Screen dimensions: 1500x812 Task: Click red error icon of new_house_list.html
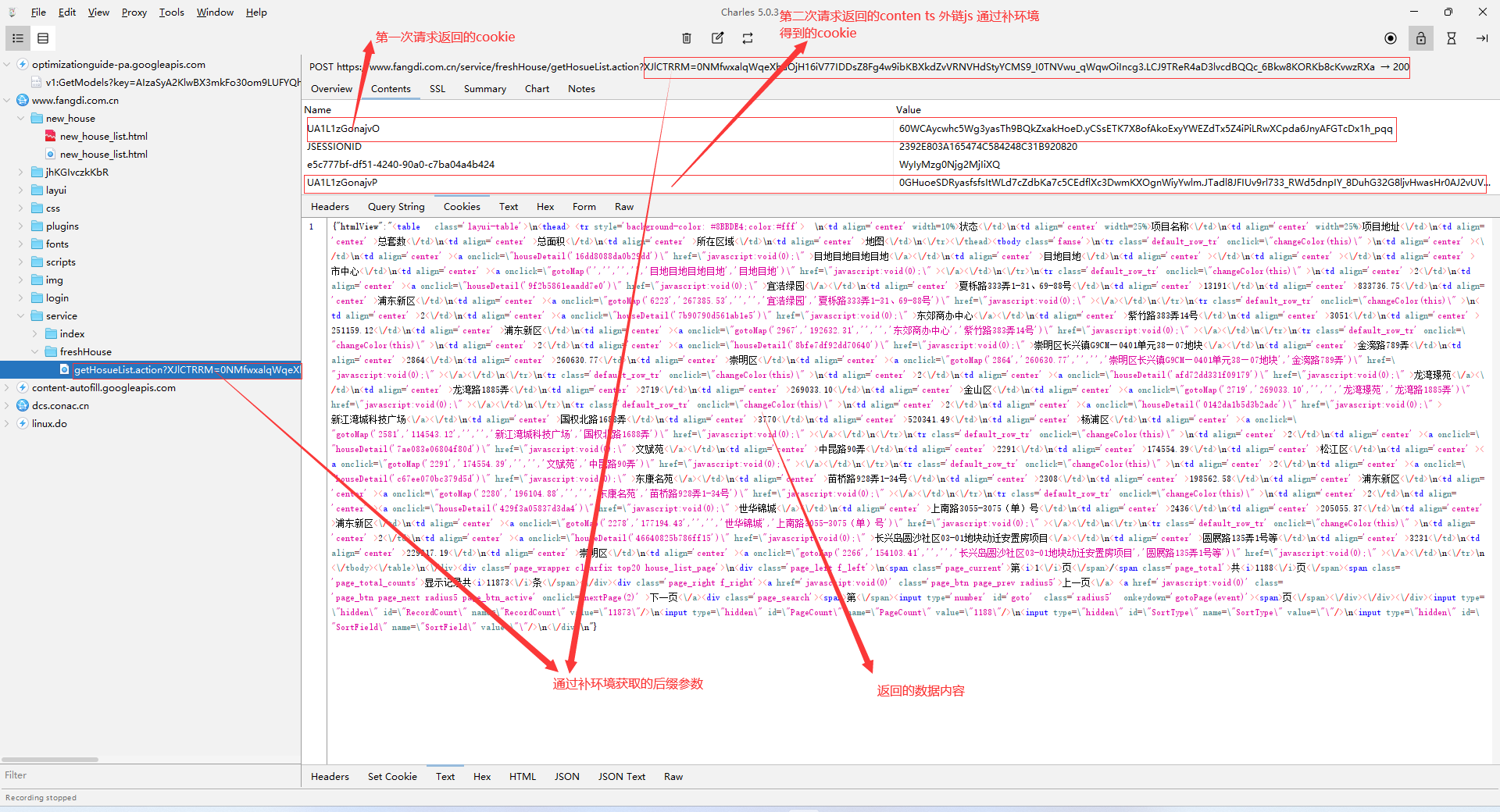point(51,136)
